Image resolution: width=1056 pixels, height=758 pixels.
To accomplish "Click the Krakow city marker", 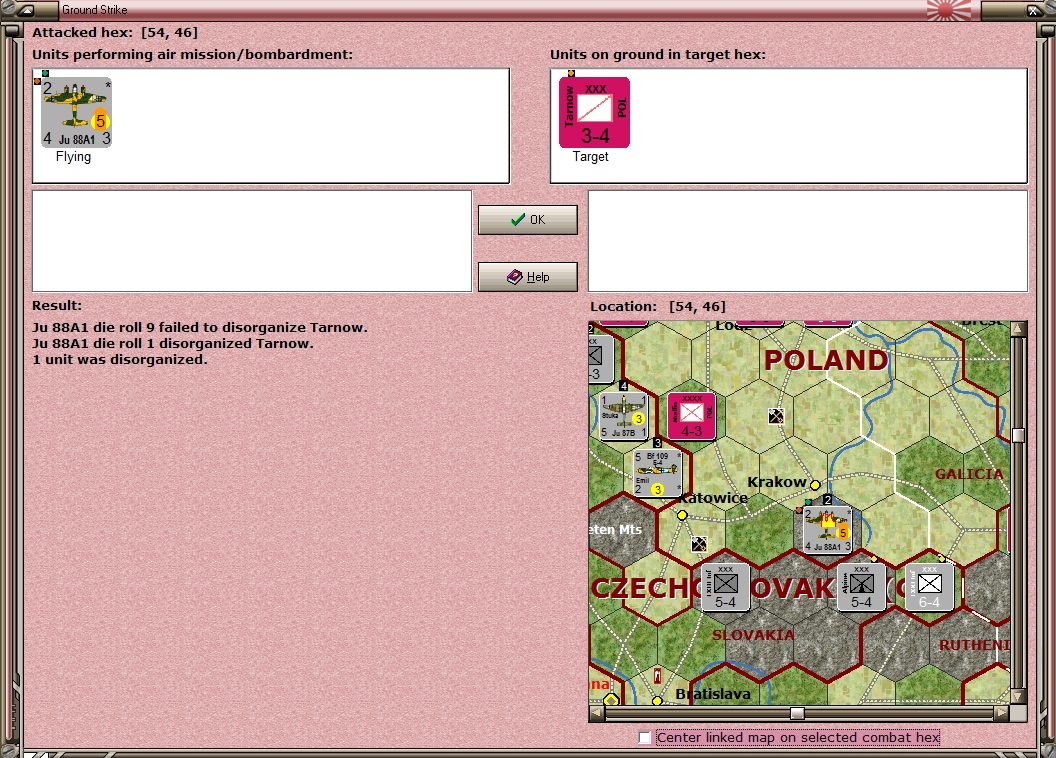I will click(815, 485).
